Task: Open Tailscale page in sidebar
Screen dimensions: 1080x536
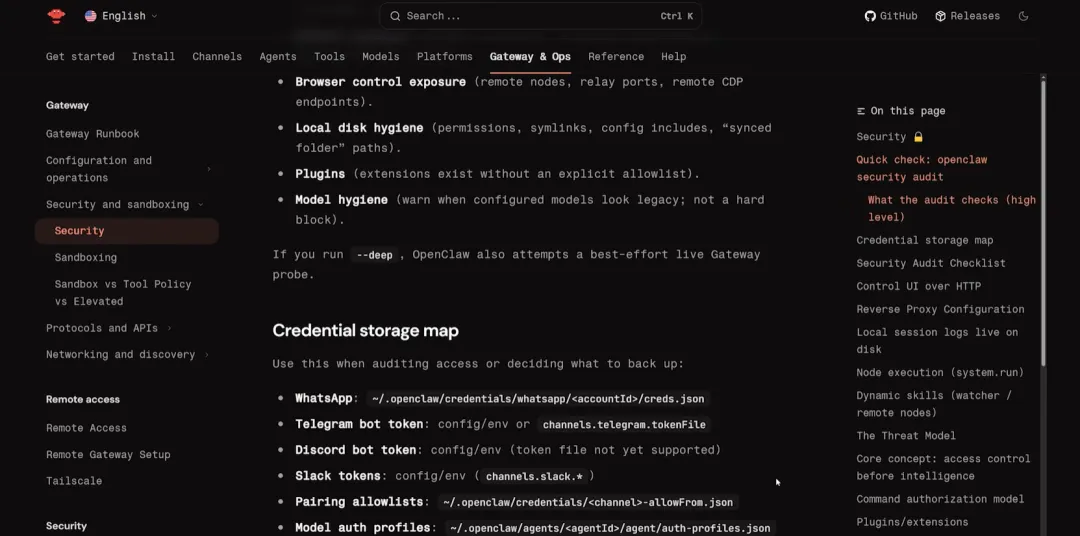Action: 74,481
